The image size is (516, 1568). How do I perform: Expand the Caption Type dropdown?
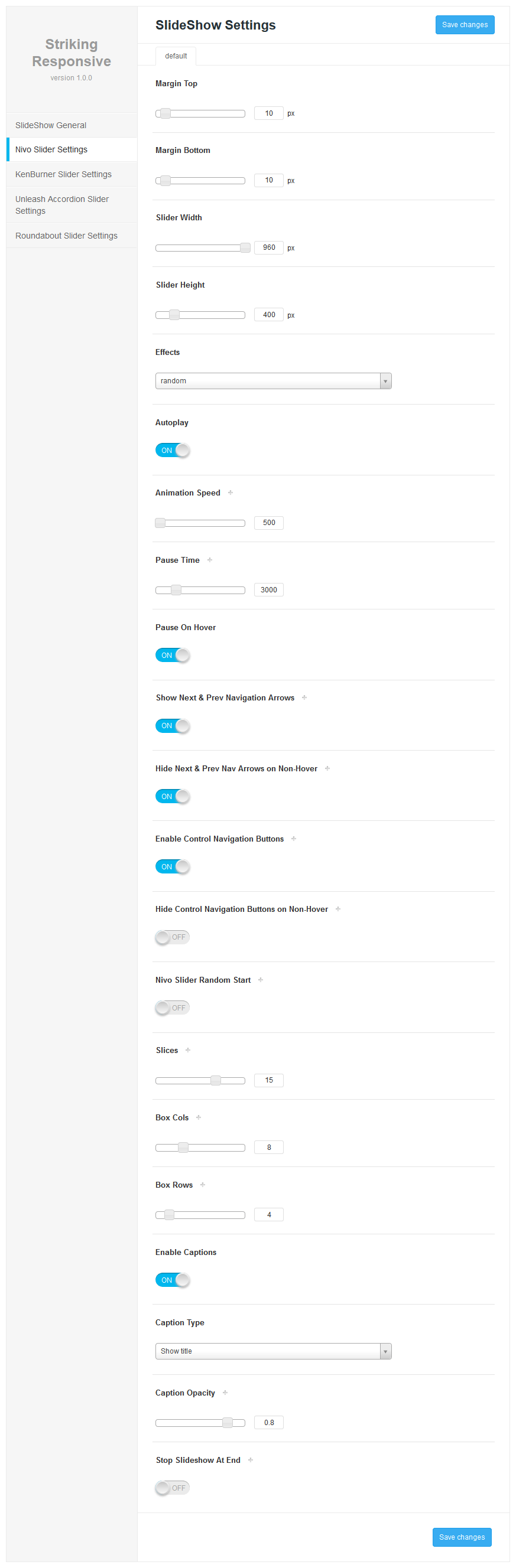[273, 1351]
